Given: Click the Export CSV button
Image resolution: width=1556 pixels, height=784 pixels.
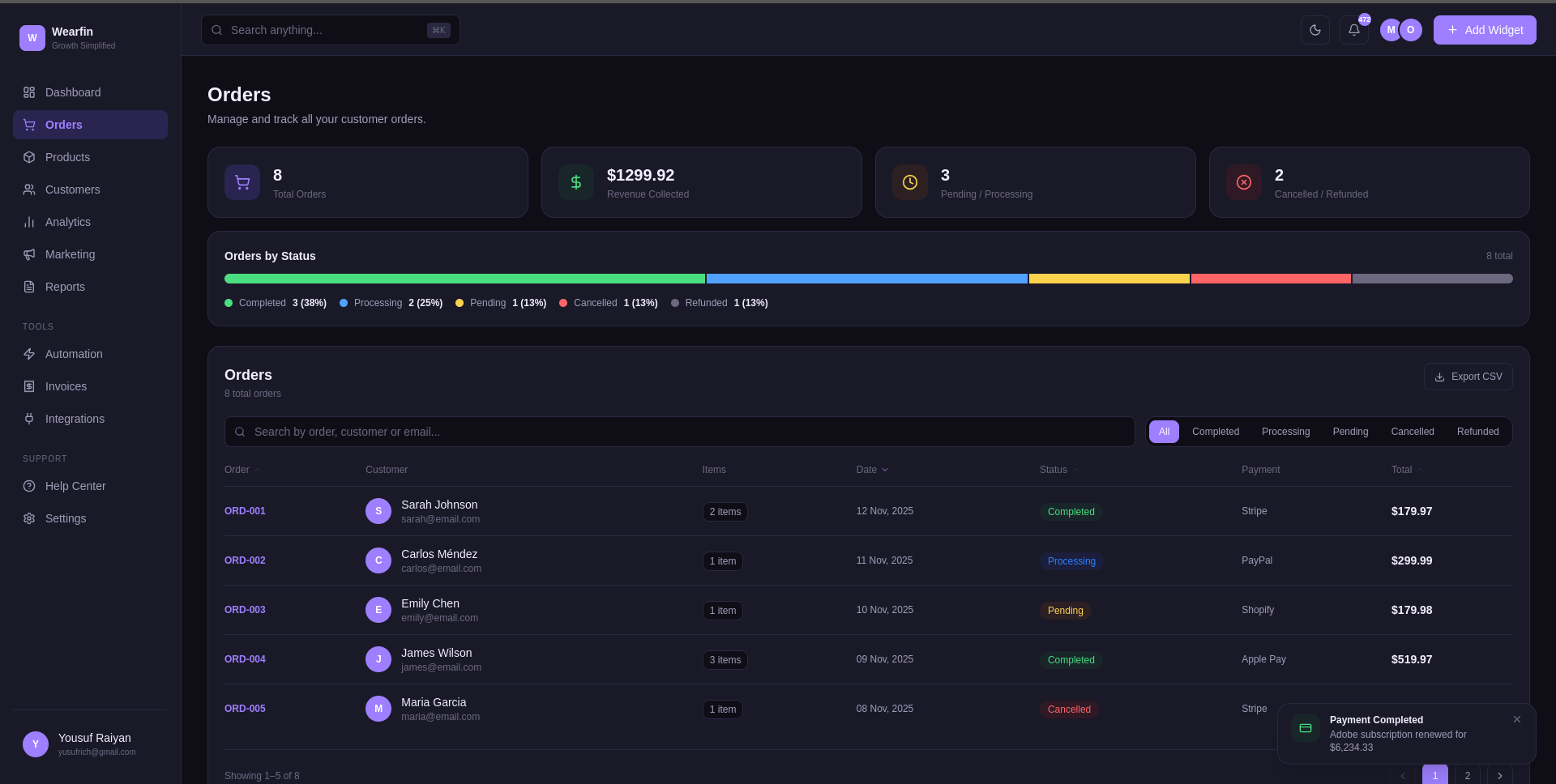Looking at the screenshot, I should [1468, 377].
